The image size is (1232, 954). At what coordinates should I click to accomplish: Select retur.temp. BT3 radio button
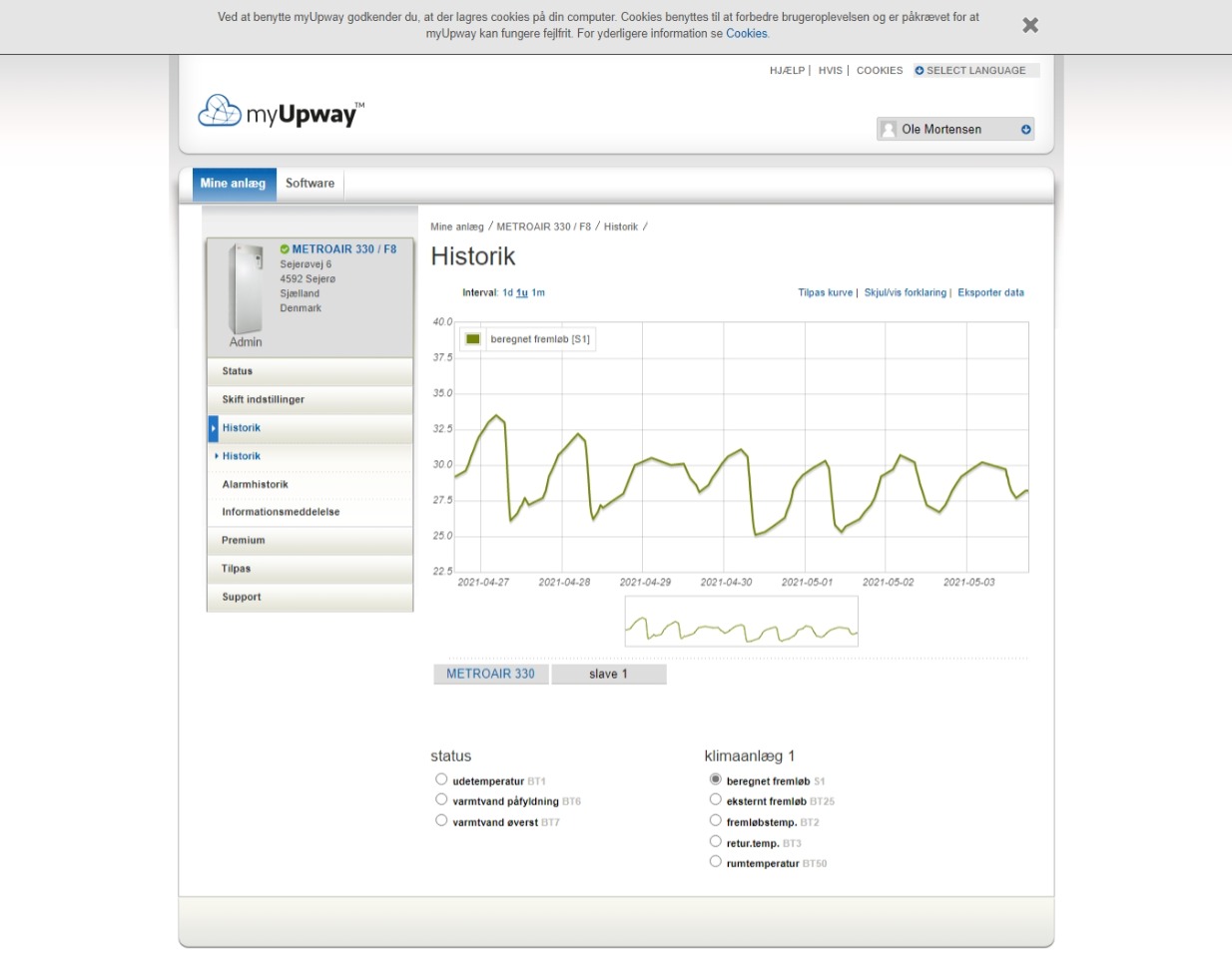tap(715, 841)
